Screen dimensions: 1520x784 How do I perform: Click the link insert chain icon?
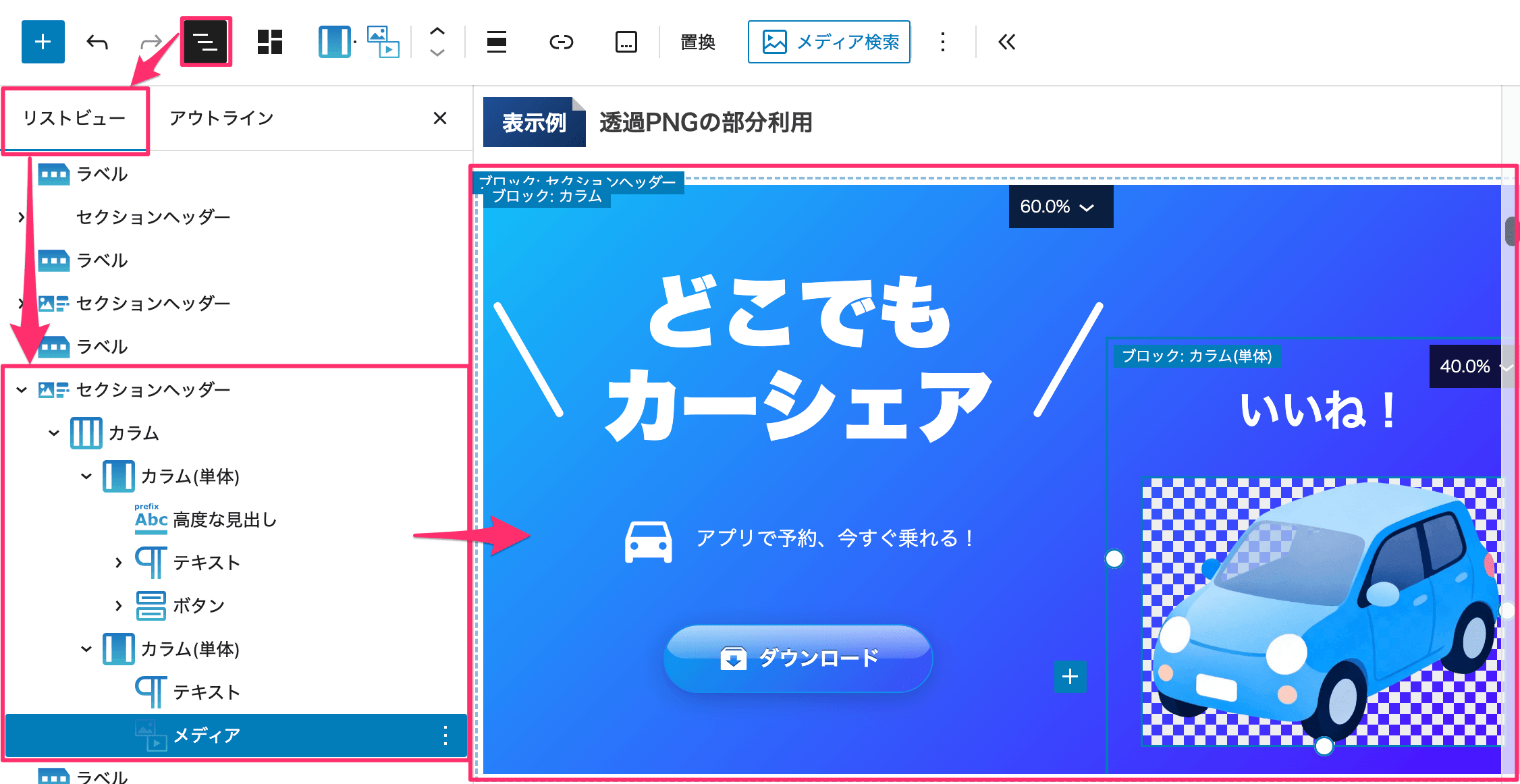pyautogui.click(x=561, y=43)
